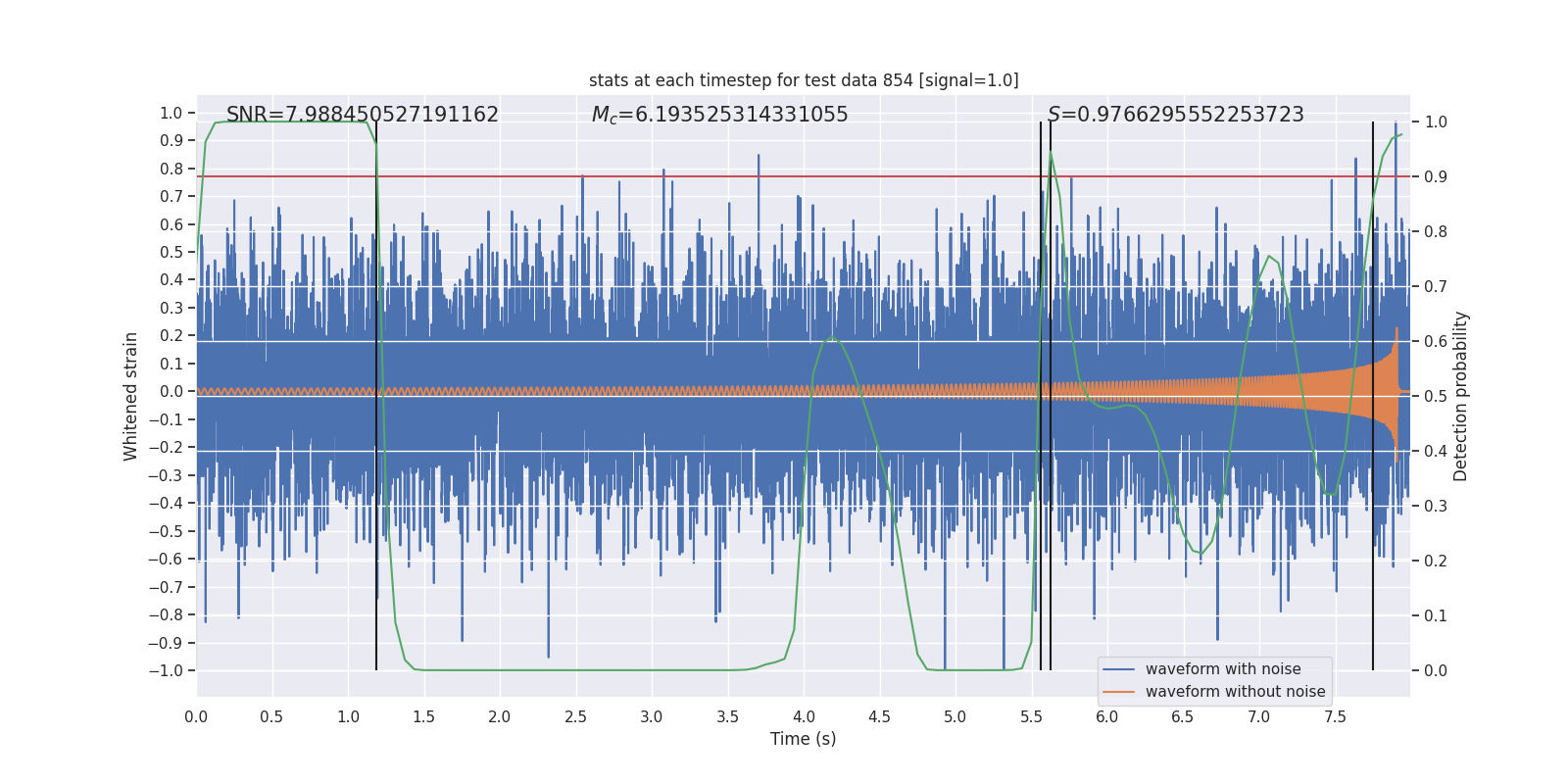Click the 3.5 tick on the Time axis
This screenshot has width=1568, height=784.
coord(727,716)
